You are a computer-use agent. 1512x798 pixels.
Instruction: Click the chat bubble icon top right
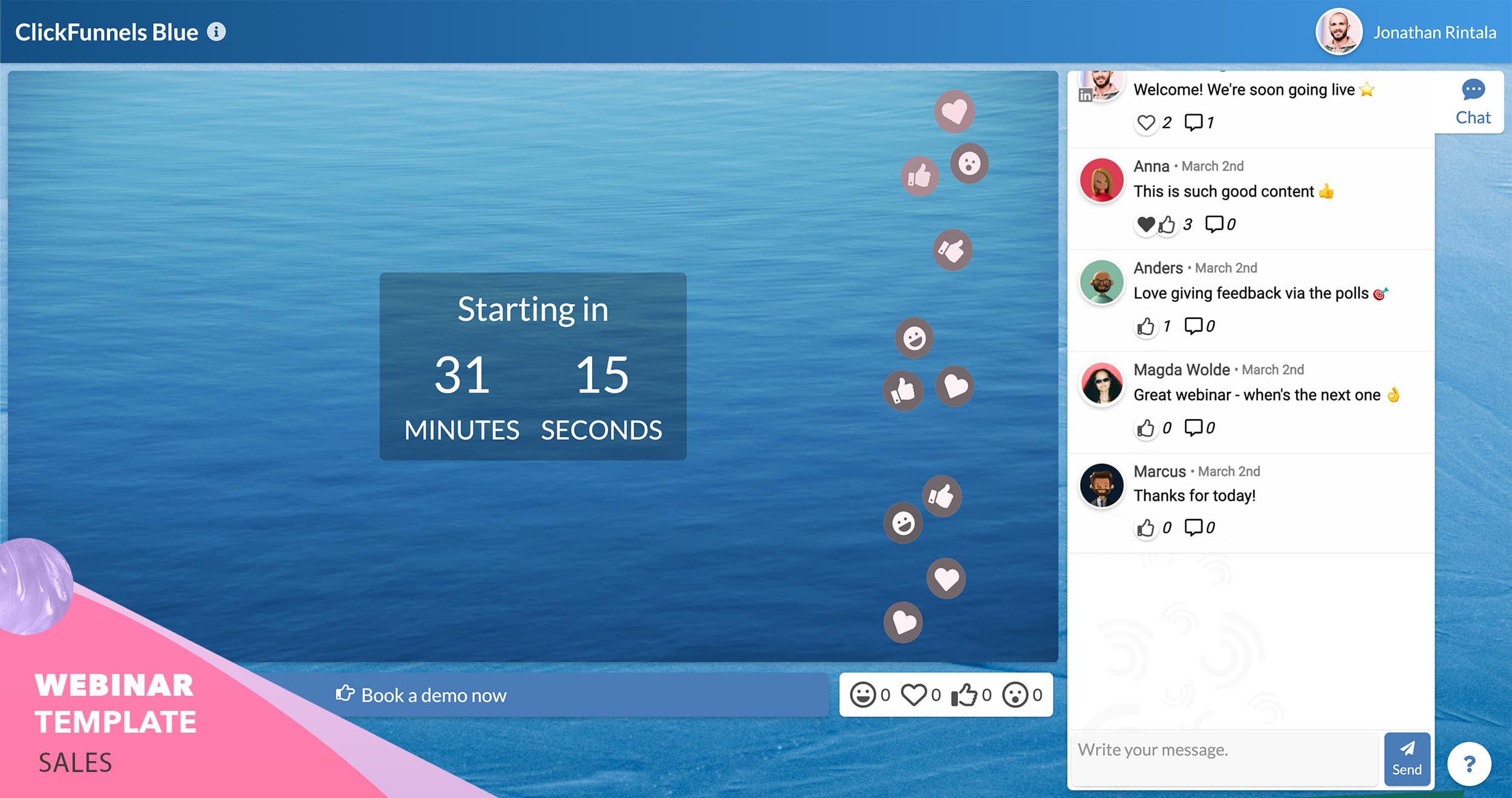[1472, 90]
